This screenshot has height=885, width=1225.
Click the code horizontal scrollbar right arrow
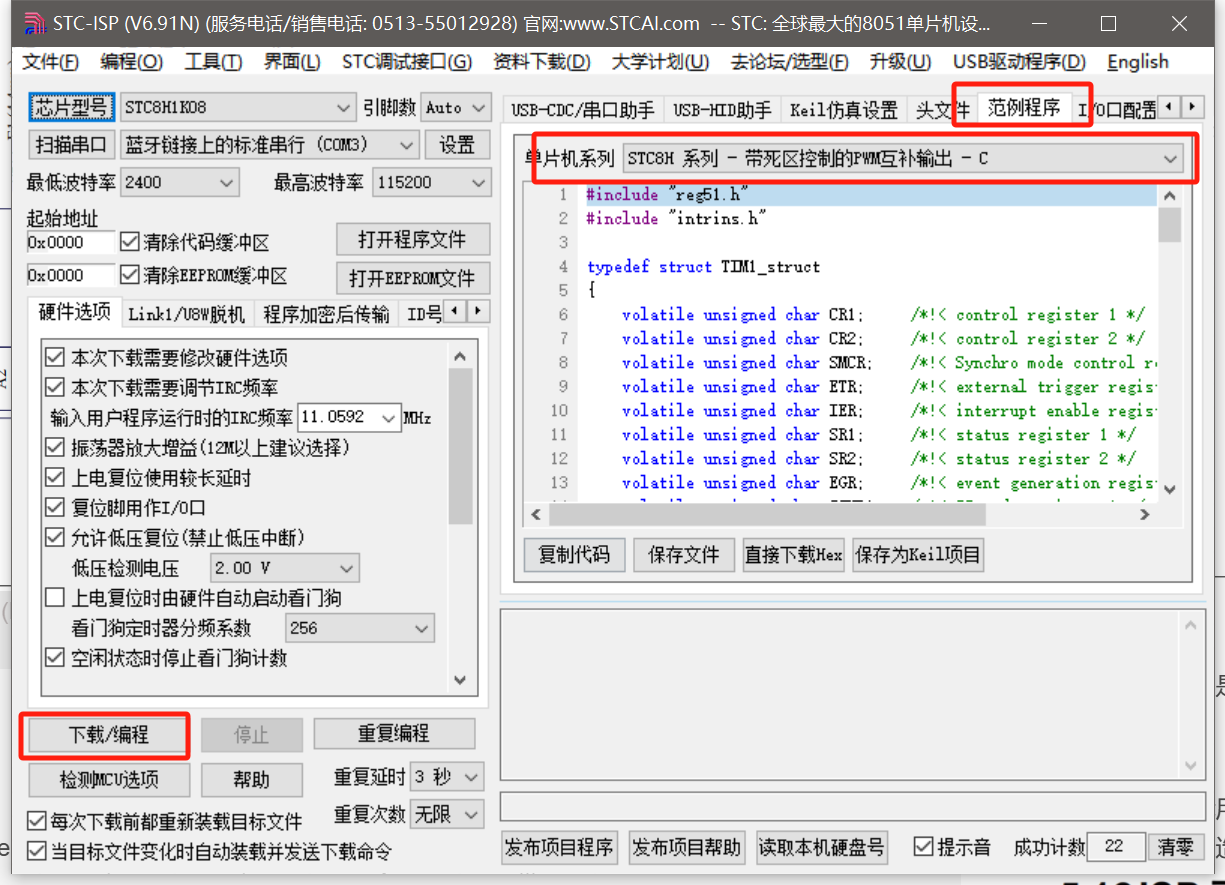pos(1145,514)
